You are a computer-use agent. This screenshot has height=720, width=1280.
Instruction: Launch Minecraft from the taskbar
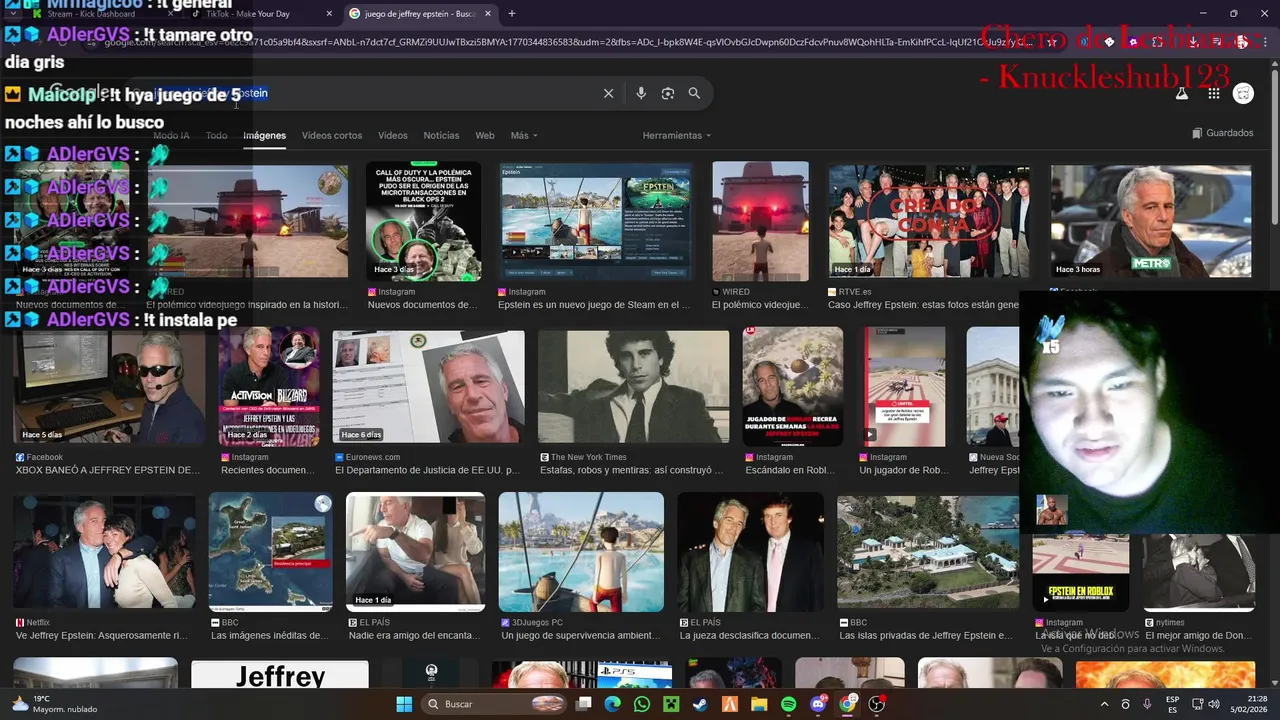click(x=671, y=704)
